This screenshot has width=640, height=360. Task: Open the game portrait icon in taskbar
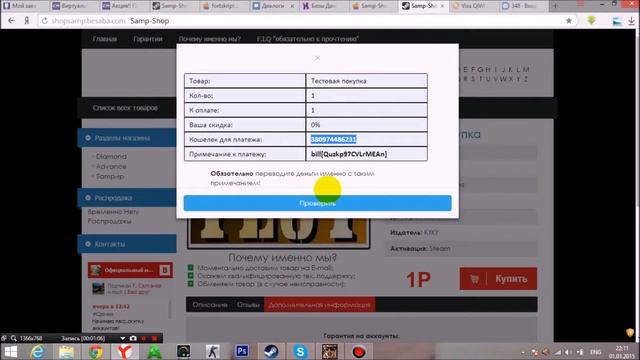tap(329, 351)
